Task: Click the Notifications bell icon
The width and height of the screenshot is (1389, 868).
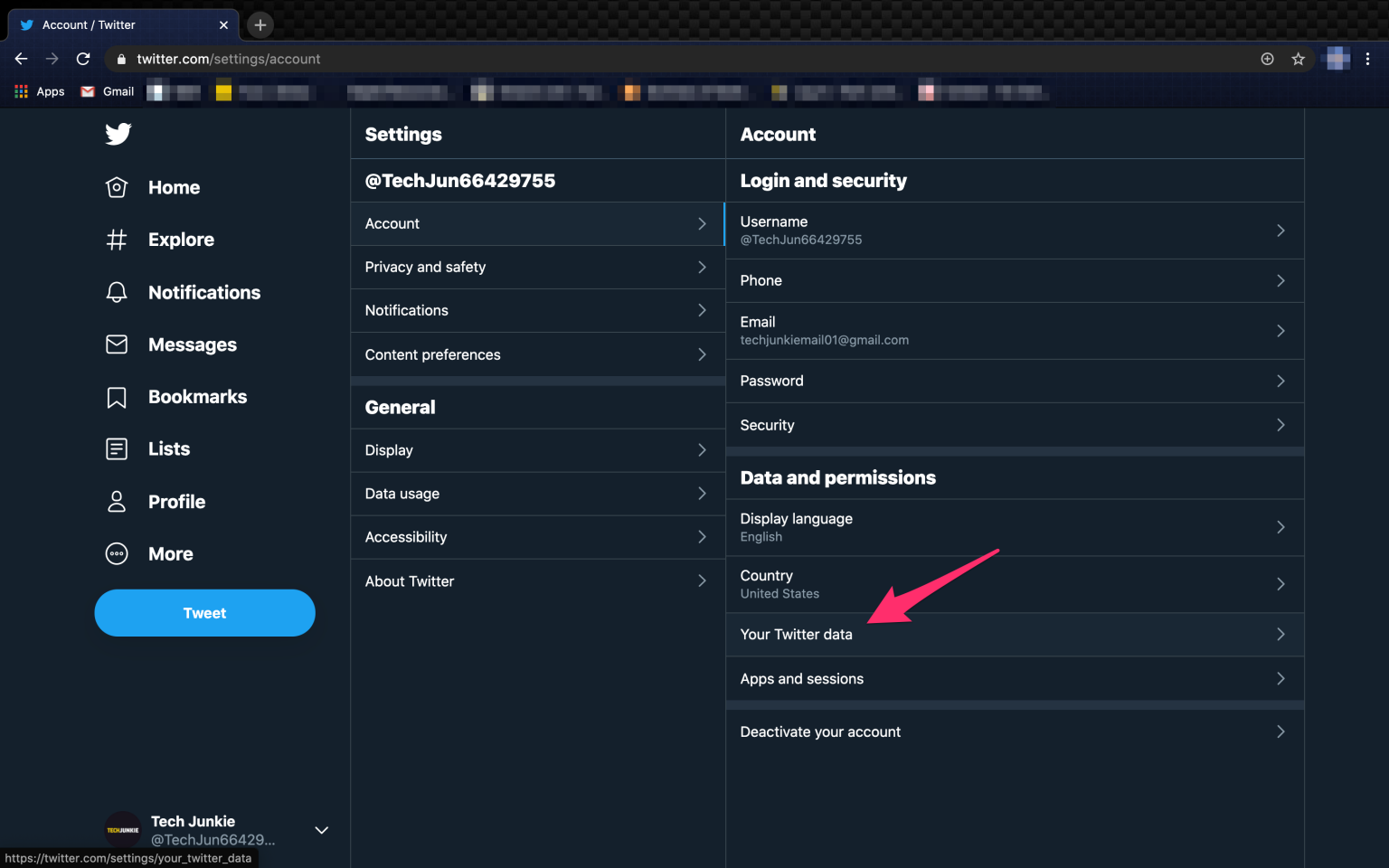Action: tap(117, 292)
